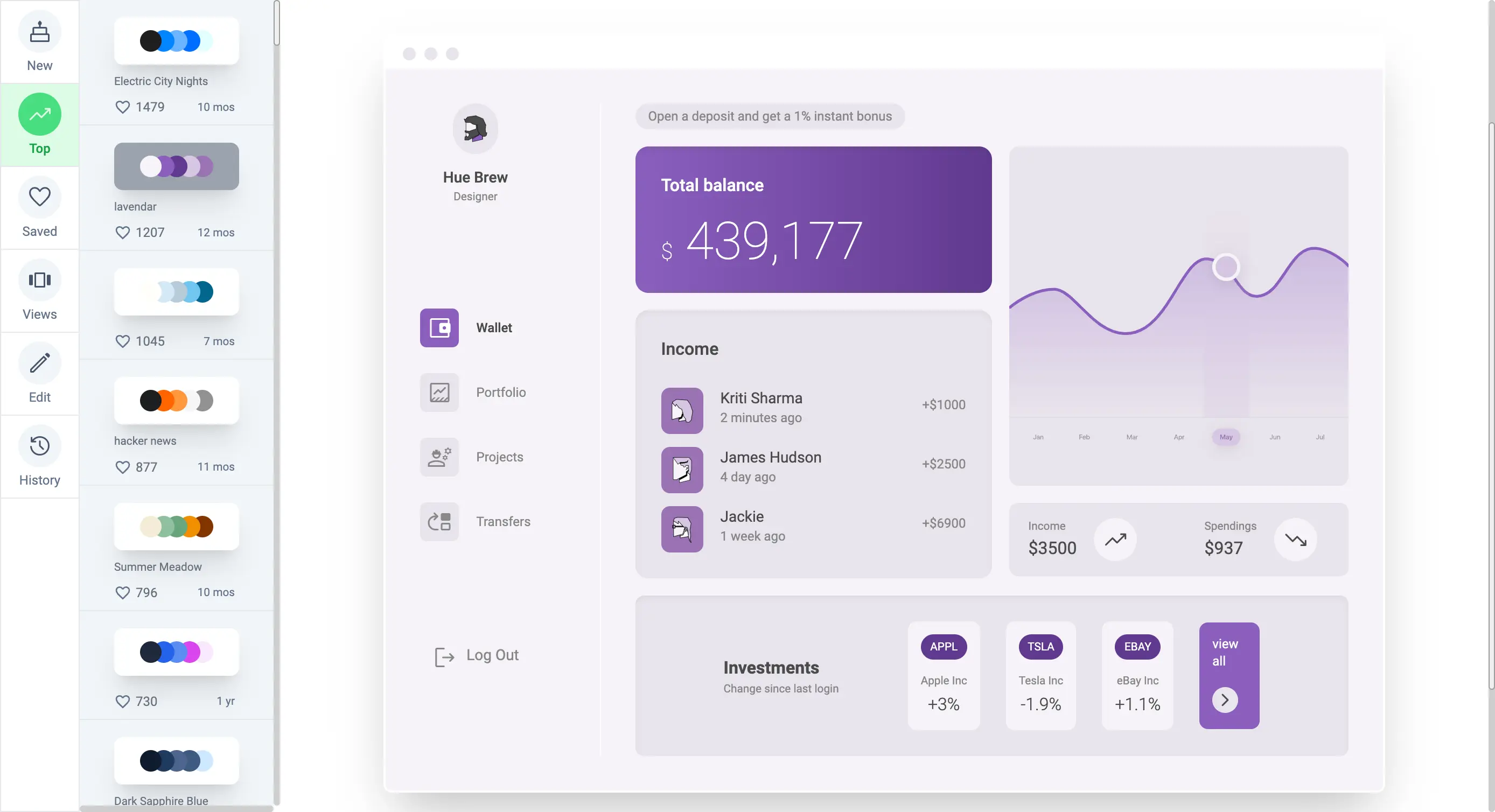The height and width of the screenshot is (812, 1495).
Task: Click the spendings downtrend icon
Action: pos(1294,539)
